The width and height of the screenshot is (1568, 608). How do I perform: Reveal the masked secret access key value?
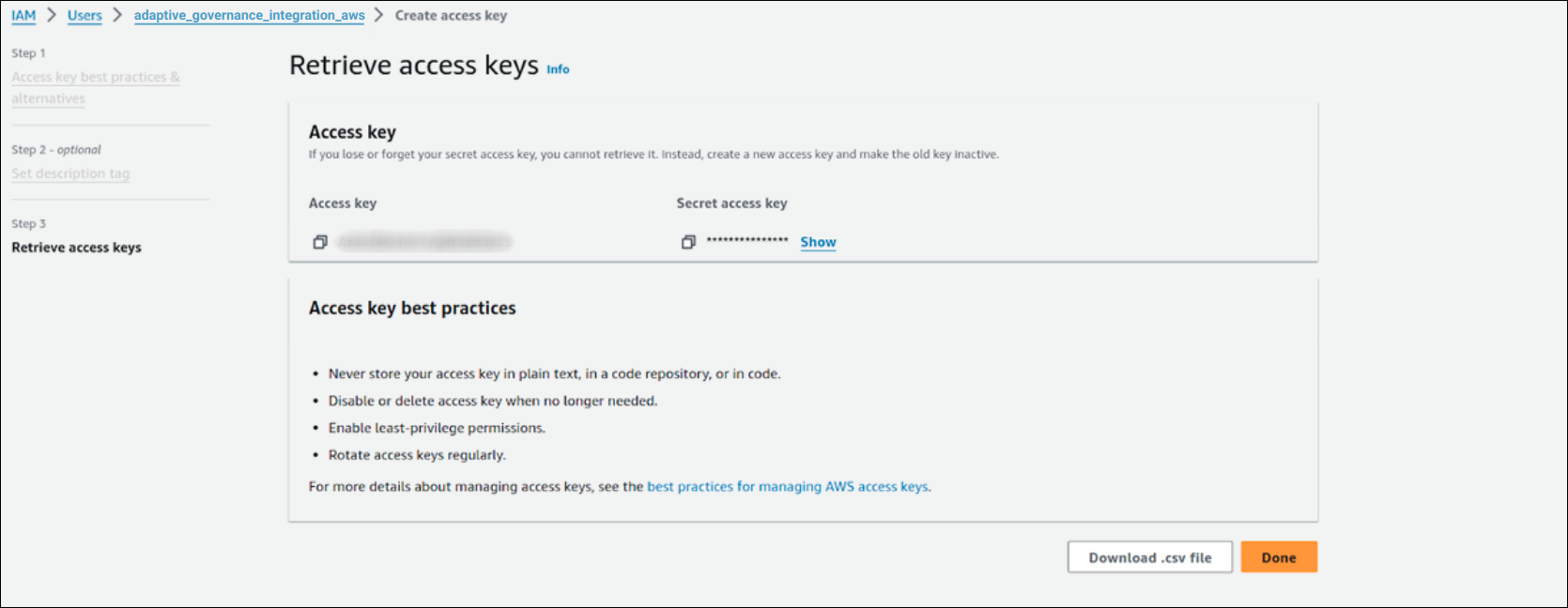point(816,242)
